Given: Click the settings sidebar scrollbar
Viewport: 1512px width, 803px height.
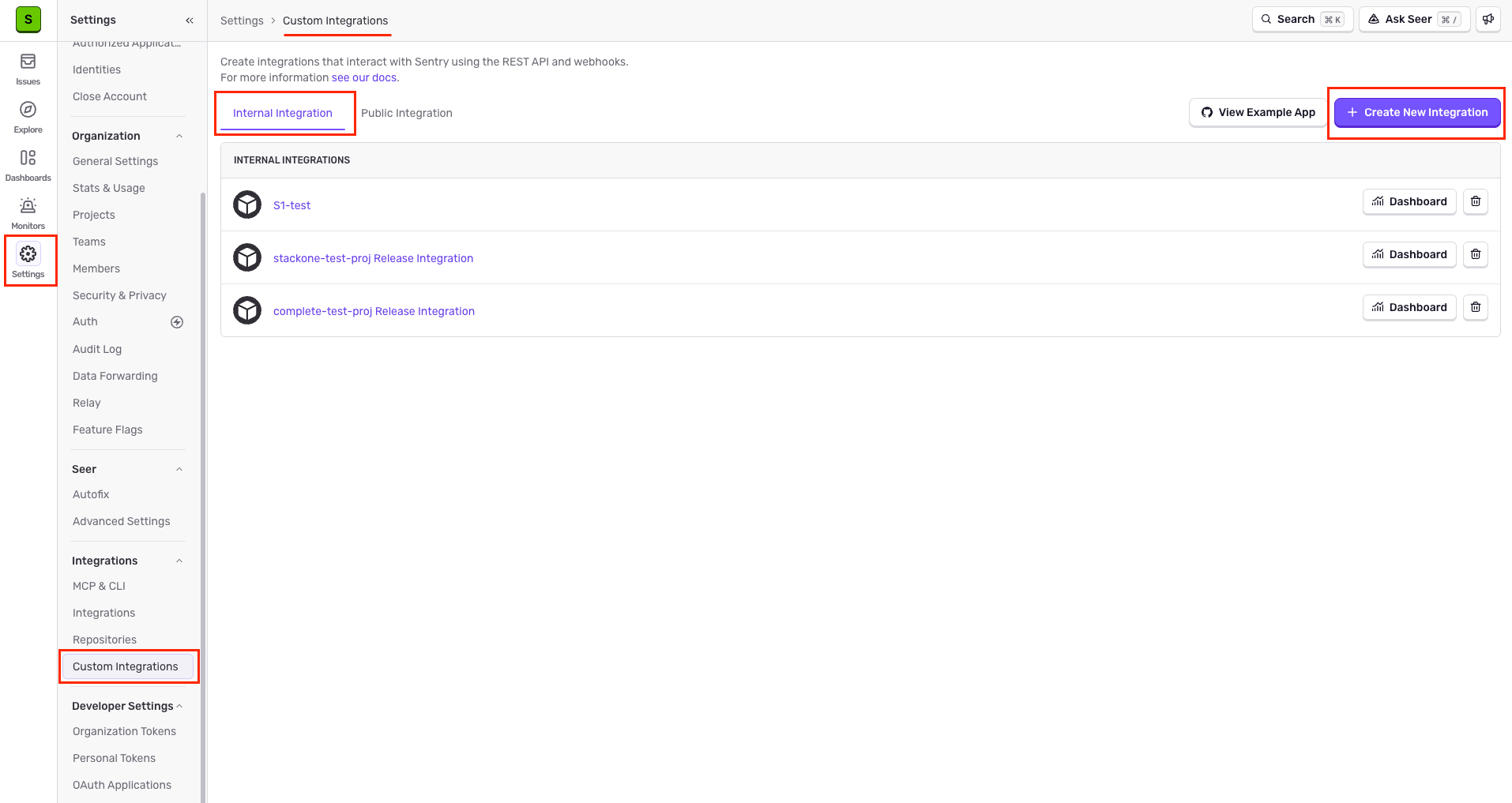Looking at the screenshot, I should click(x=203, y=497).
